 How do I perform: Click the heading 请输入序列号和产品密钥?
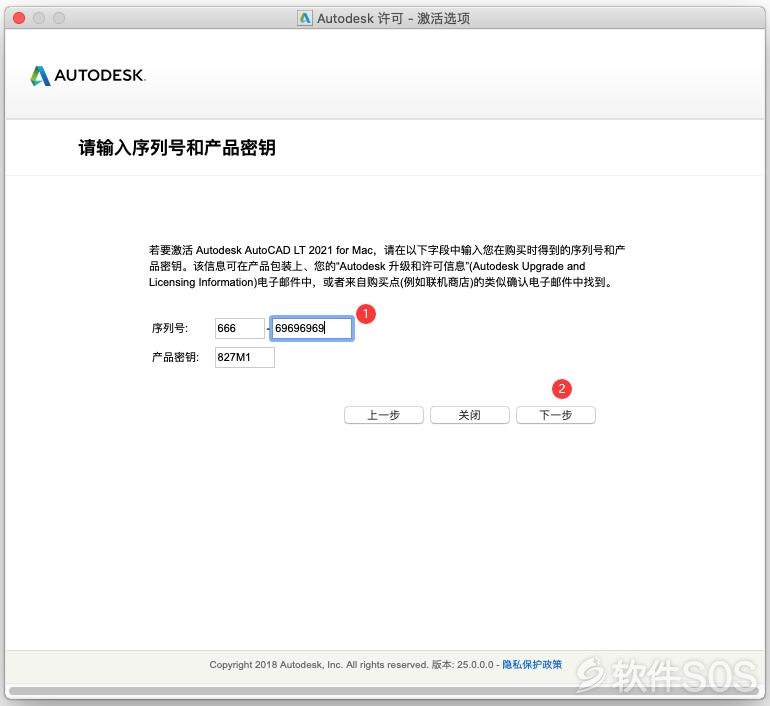(177, 147)
